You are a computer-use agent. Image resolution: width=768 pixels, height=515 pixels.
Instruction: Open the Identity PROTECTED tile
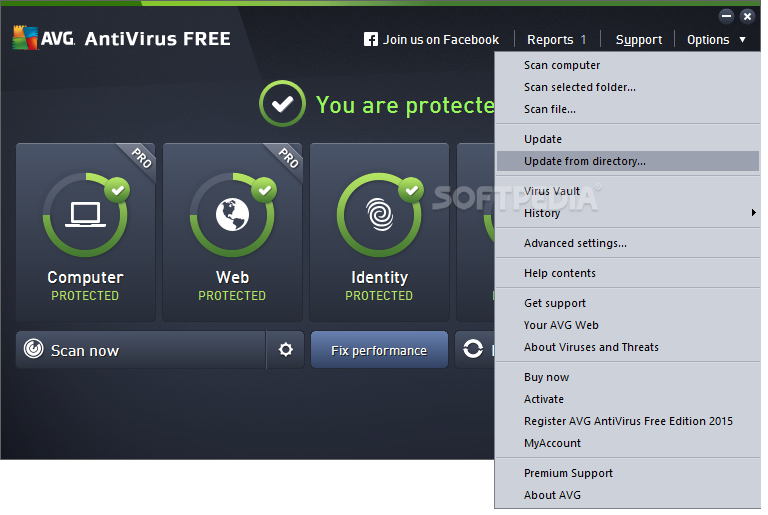380,232
